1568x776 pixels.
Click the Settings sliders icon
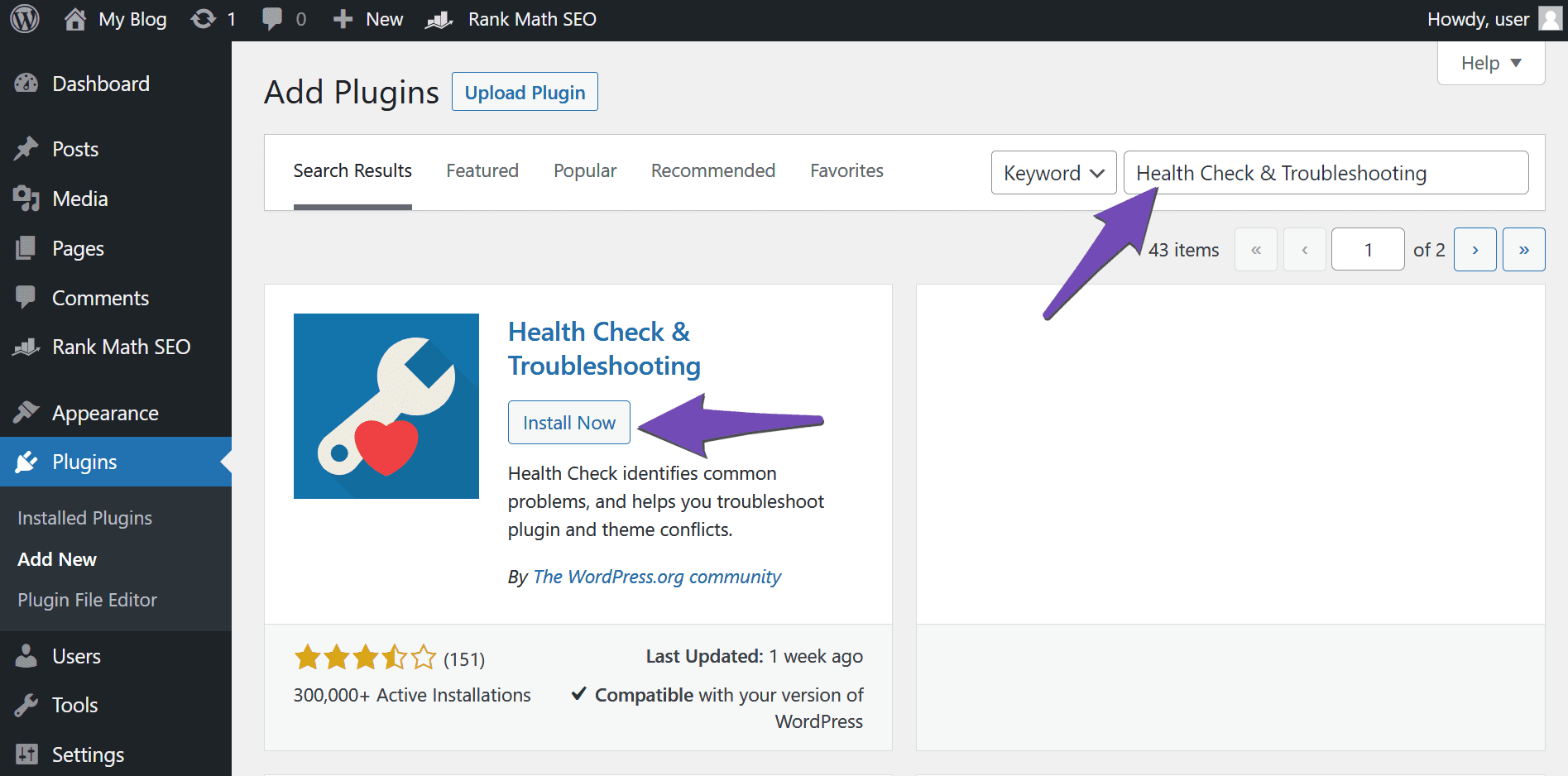[26, 754]
